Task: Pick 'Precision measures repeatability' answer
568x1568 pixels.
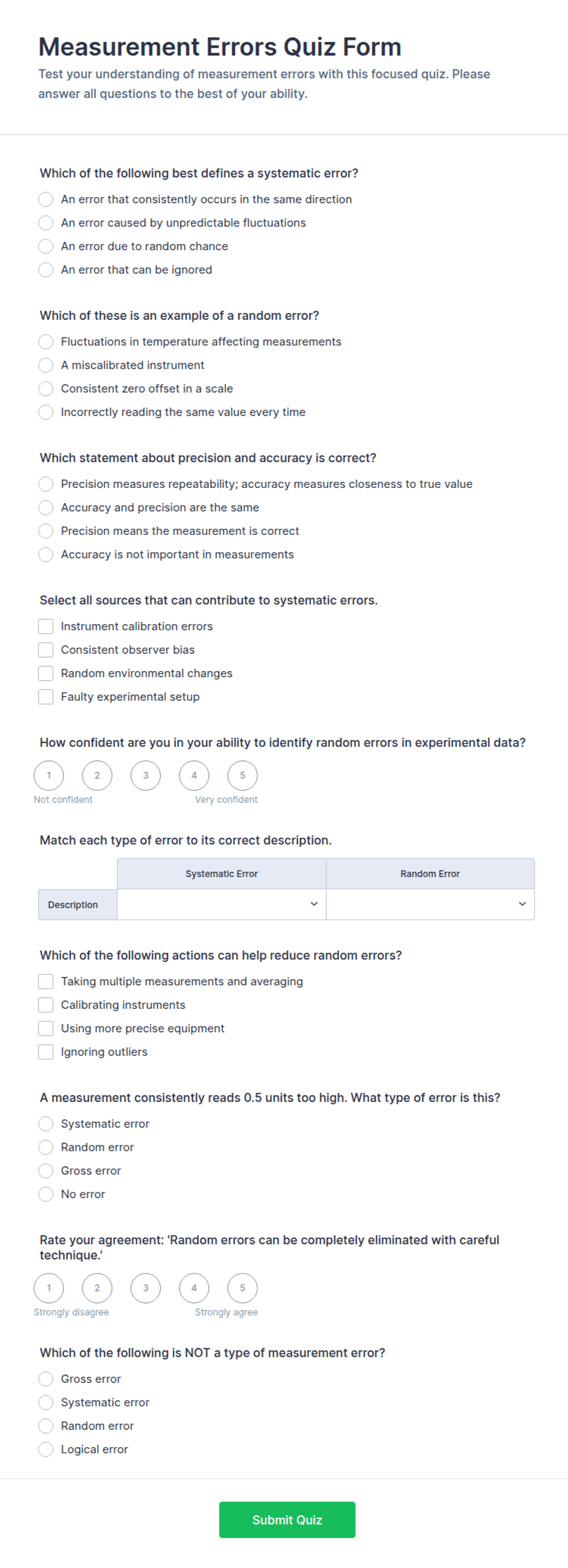Action: 46,484
